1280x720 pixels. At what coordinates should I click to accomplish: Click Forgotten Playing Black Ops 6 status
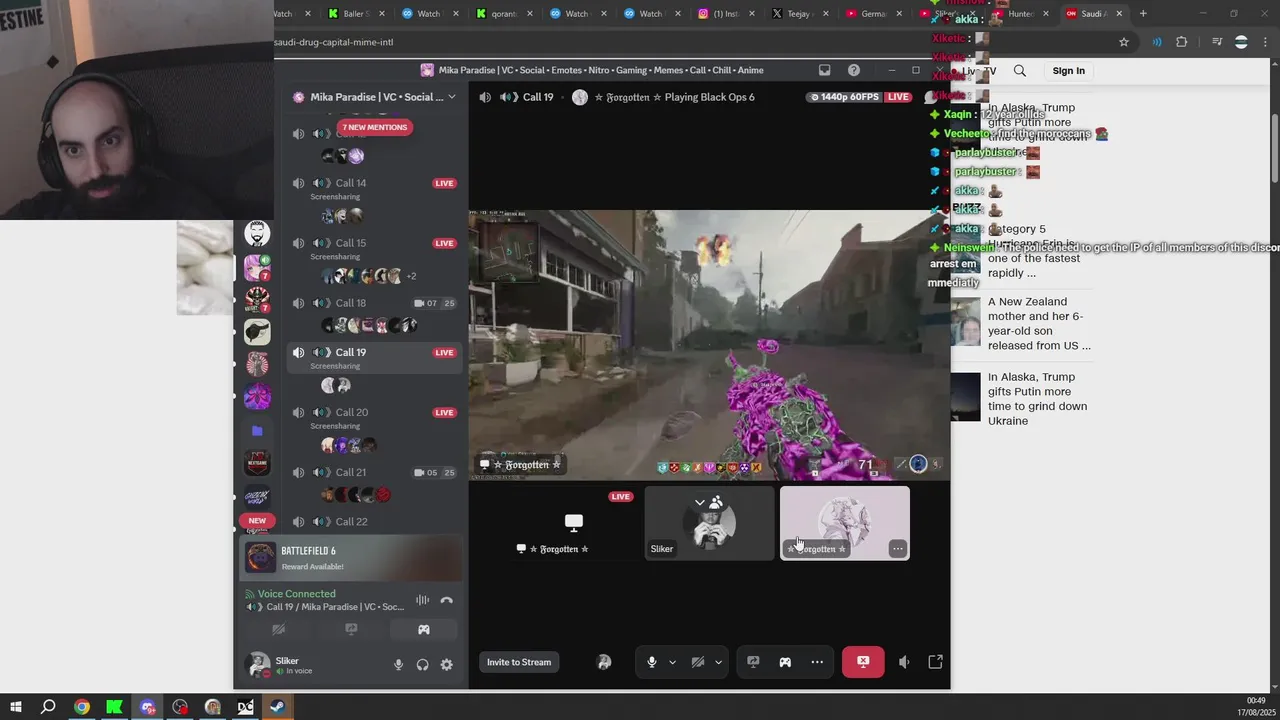click(674, 97)
